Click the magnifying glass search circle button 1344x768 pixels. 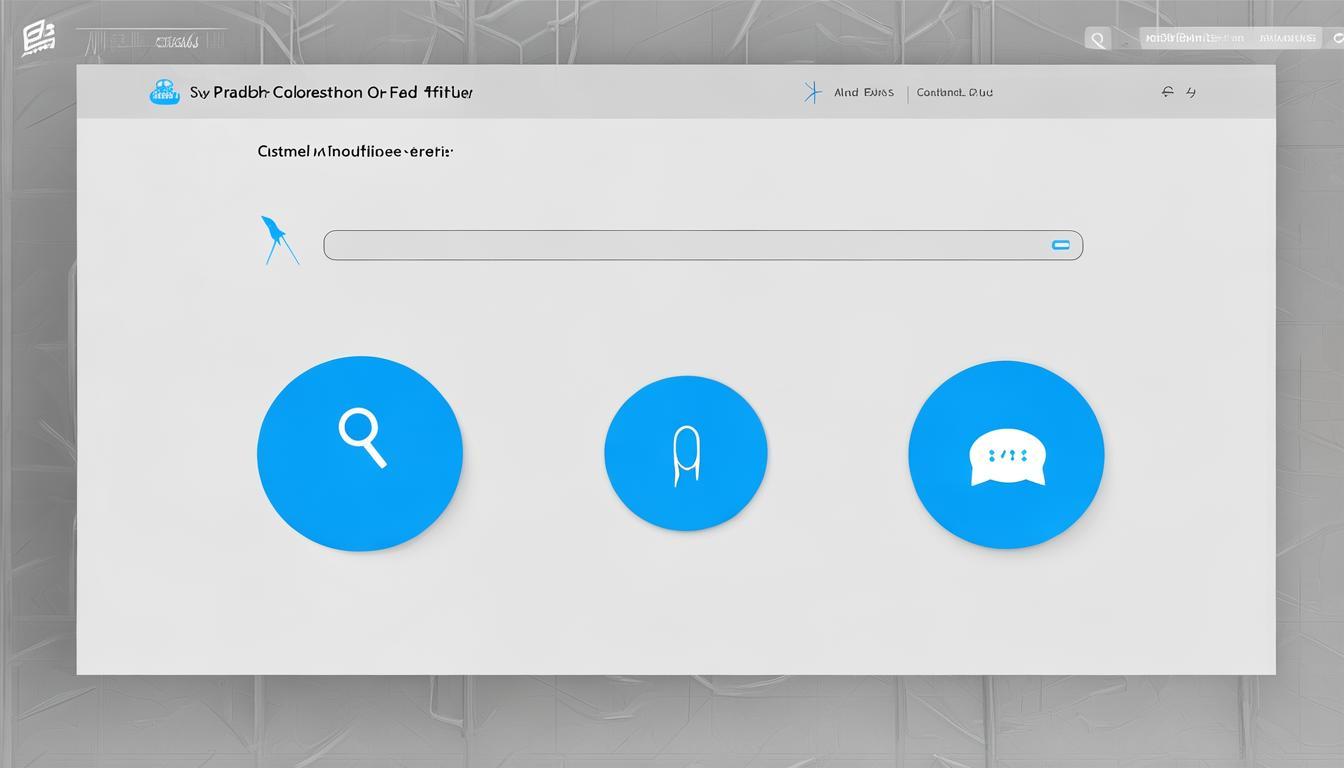(360, 453)
